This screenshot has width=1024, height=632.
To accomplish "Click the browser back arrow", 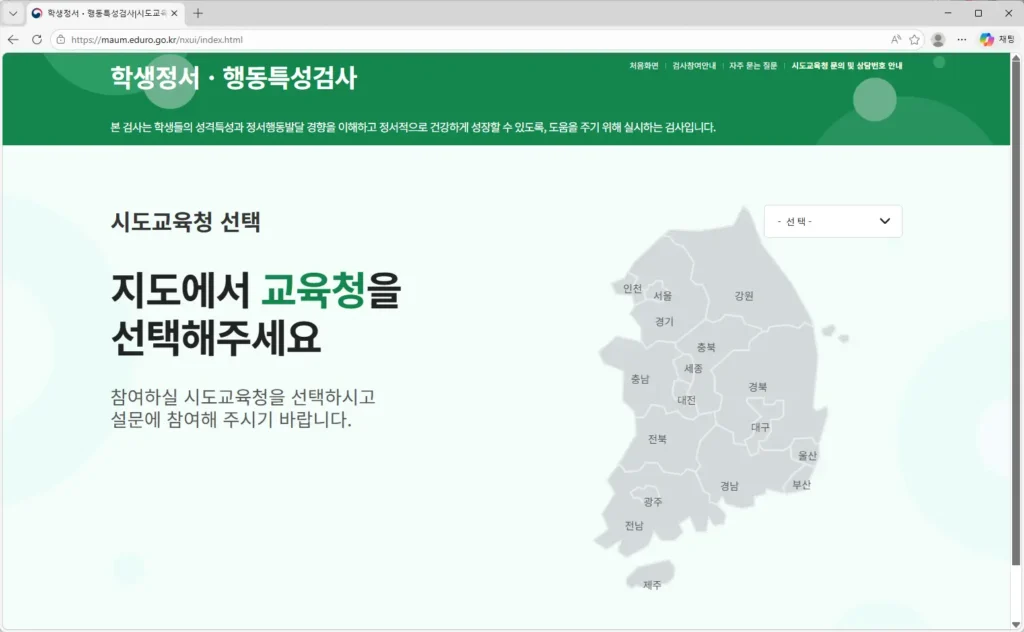I will click(13, 38).
